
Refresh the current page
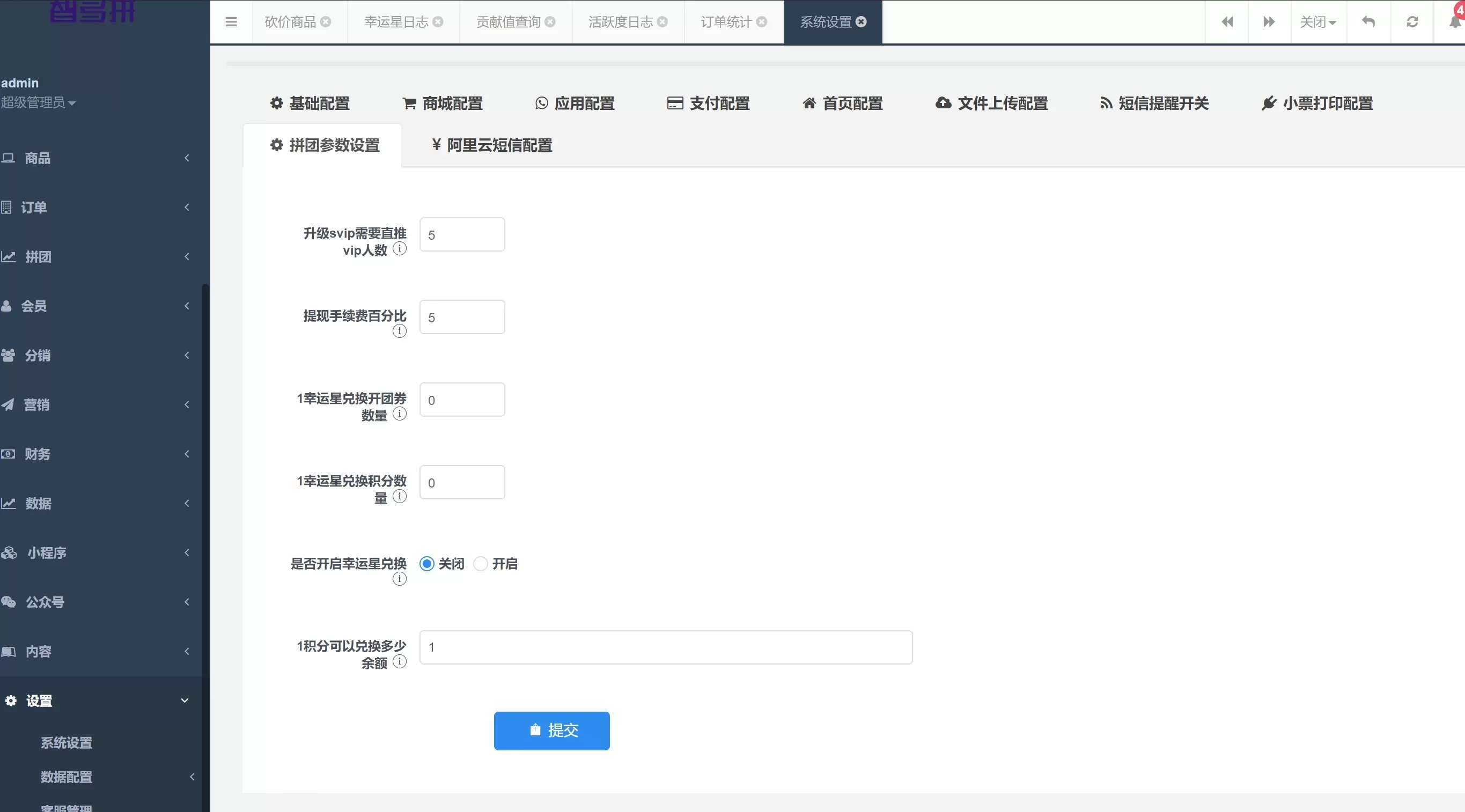point(1412,21)
